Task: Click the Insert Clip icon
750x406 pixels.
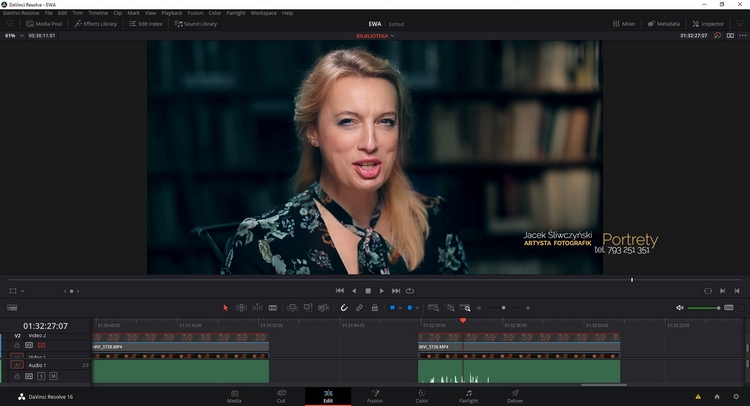Action: click(x=292, y=308)
